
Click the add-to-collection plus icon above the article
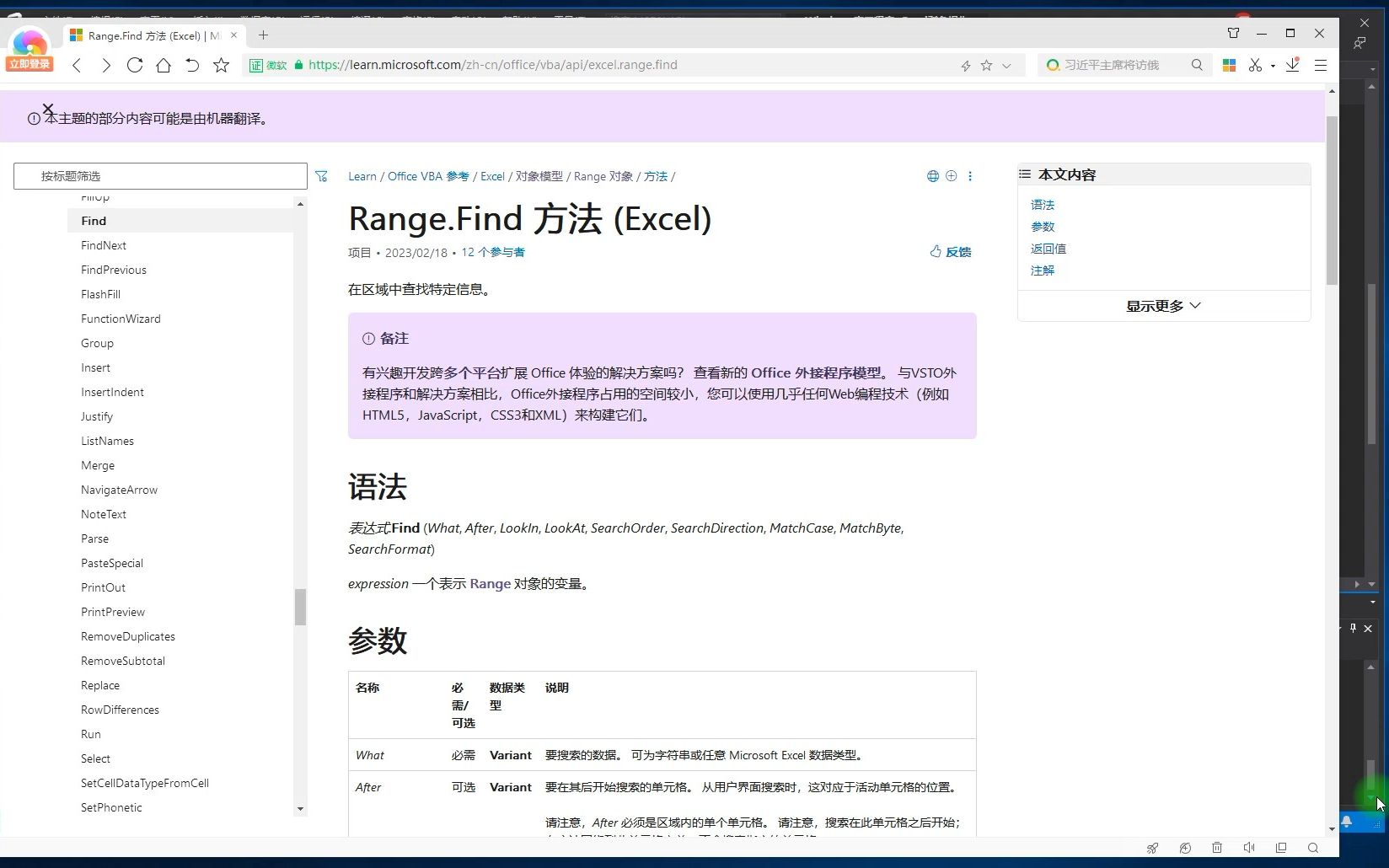pyautogui.click(x=952, y=175)
